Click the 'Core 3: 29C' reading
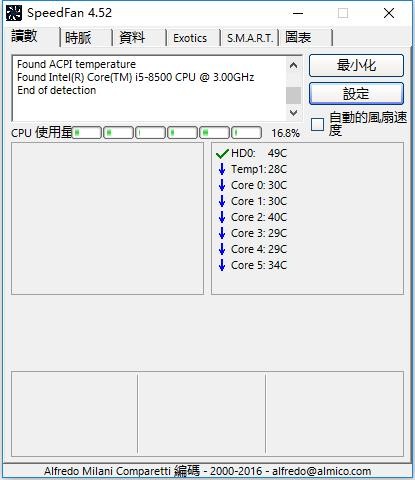 point(259,233)
